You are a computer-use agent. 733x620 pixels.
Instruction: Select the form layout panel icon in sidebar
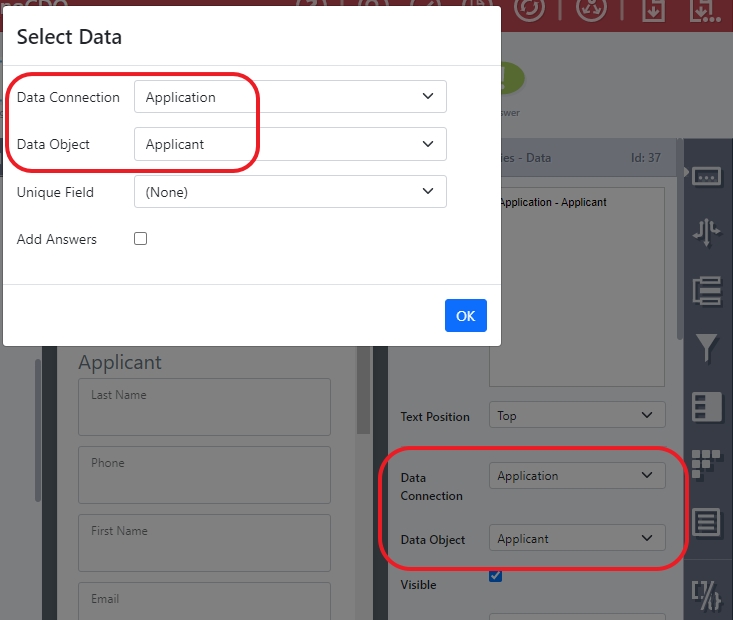tap(706, 407)
